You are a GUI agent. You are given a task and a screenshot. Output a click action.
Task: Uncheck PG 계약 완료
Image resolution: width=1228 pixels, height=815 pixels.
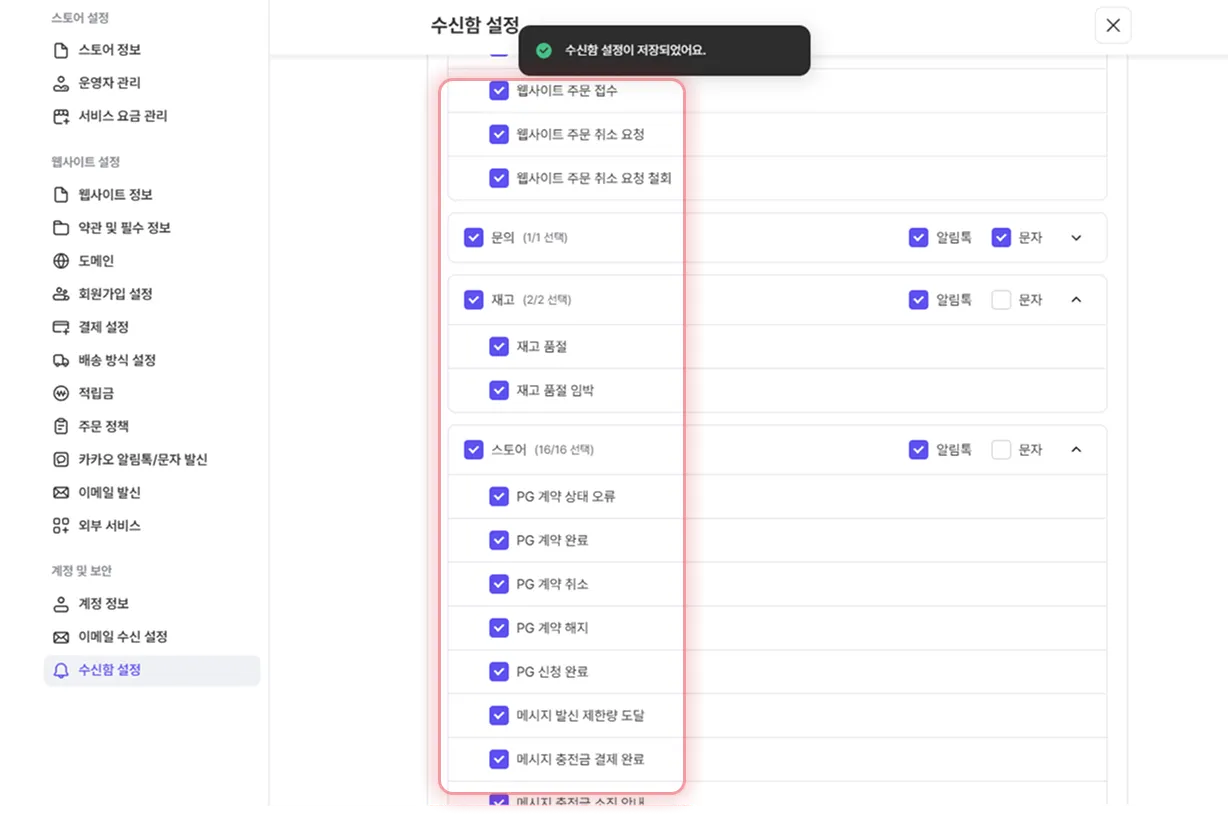[x=499, y=540]
